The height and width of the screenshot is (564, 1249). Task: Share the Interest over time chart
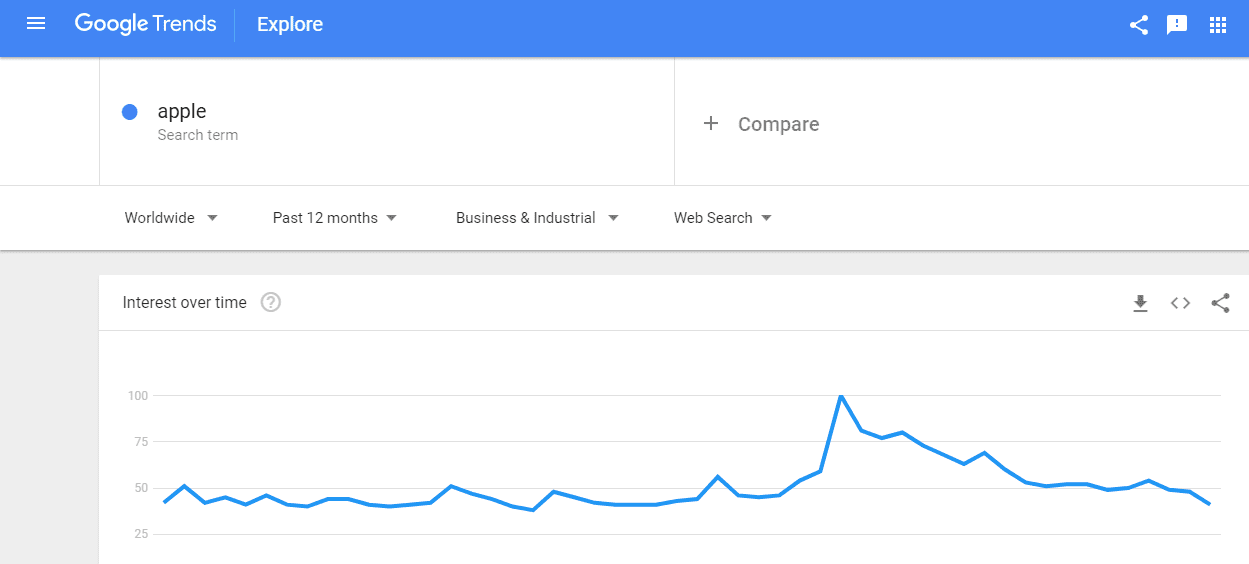[1220, 303]
